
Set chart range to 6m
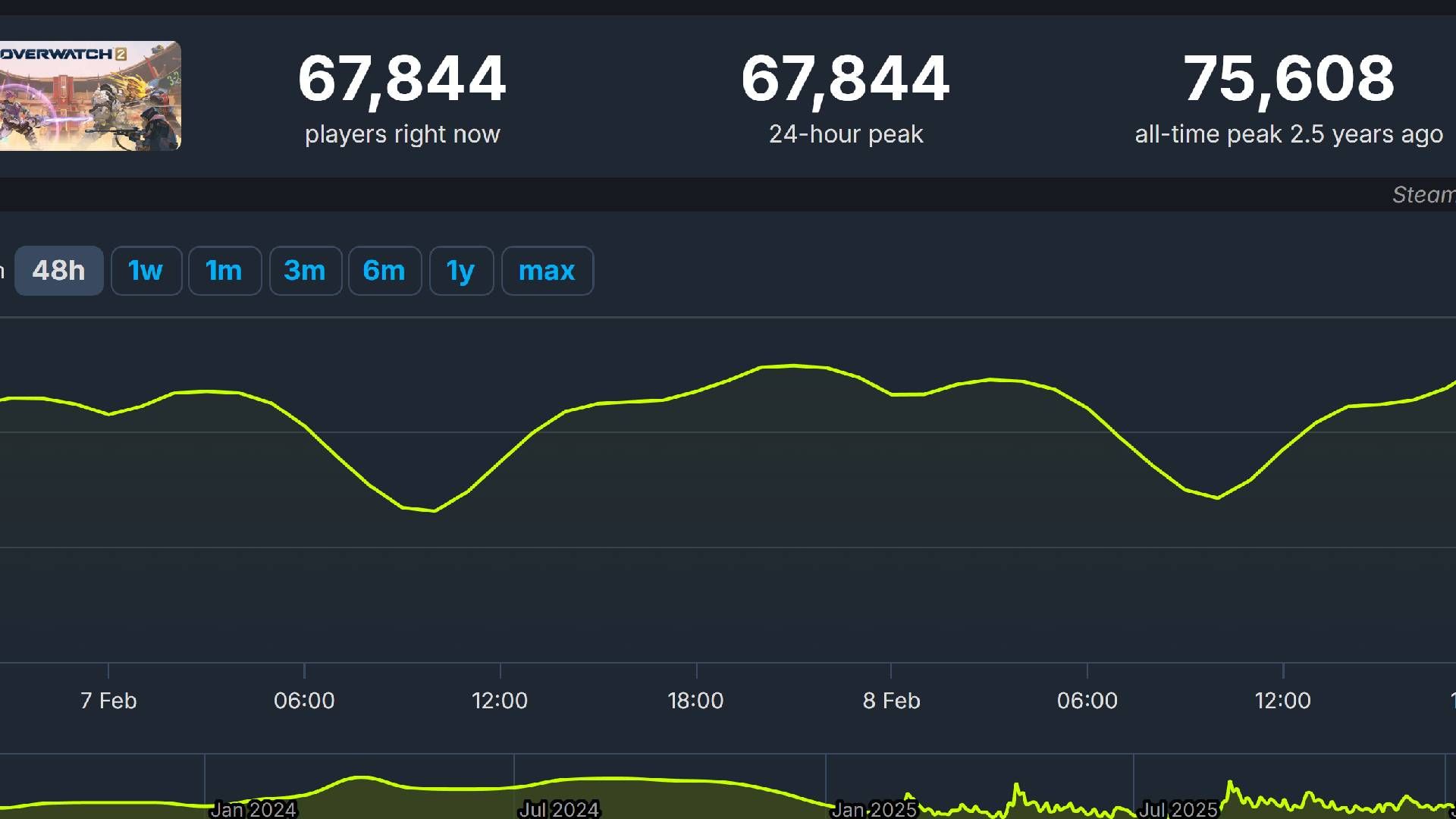point(384,271)
